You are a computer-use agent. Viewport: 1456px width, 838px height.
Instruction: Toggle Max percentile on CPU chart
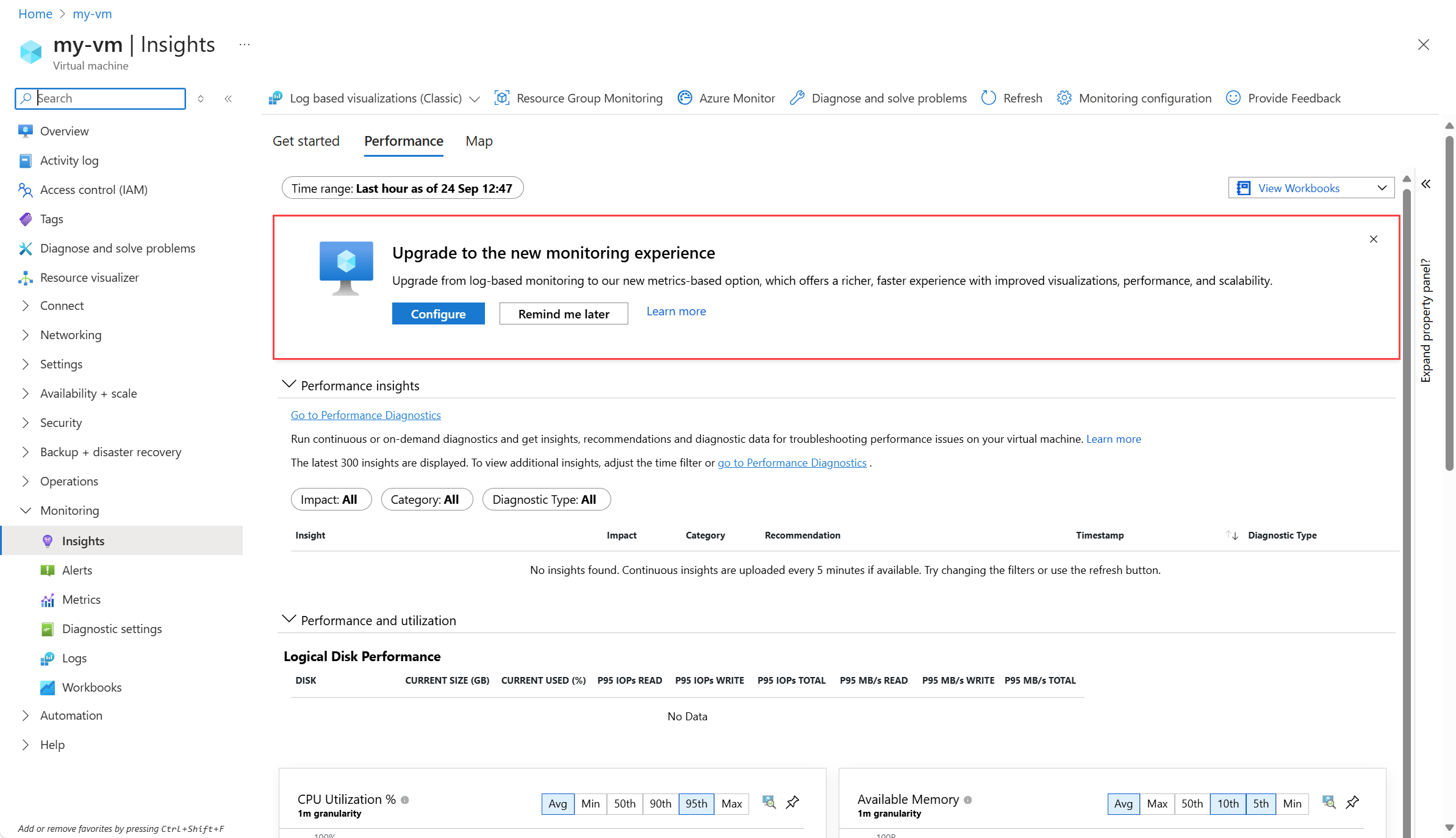pos(731,803)
